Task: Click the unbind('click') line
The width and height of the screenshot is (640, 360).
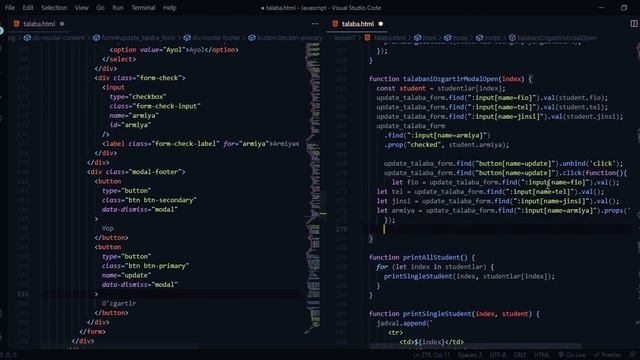Action: click(x=503, y=164)
